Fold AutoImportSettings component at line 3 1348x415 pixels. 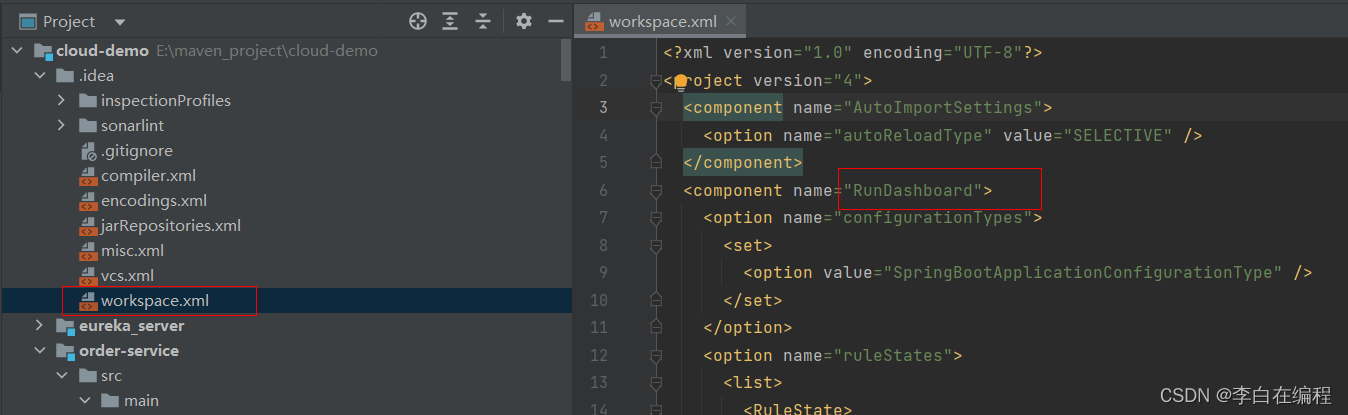[656, 107]
